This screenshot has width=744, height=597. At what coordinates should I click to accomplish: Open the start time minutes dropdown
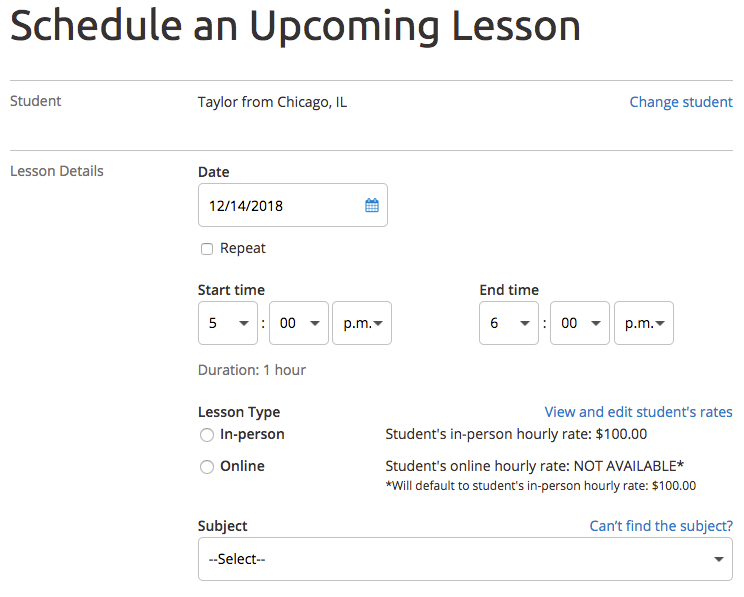pyautogui.click(x=299, y=323)
